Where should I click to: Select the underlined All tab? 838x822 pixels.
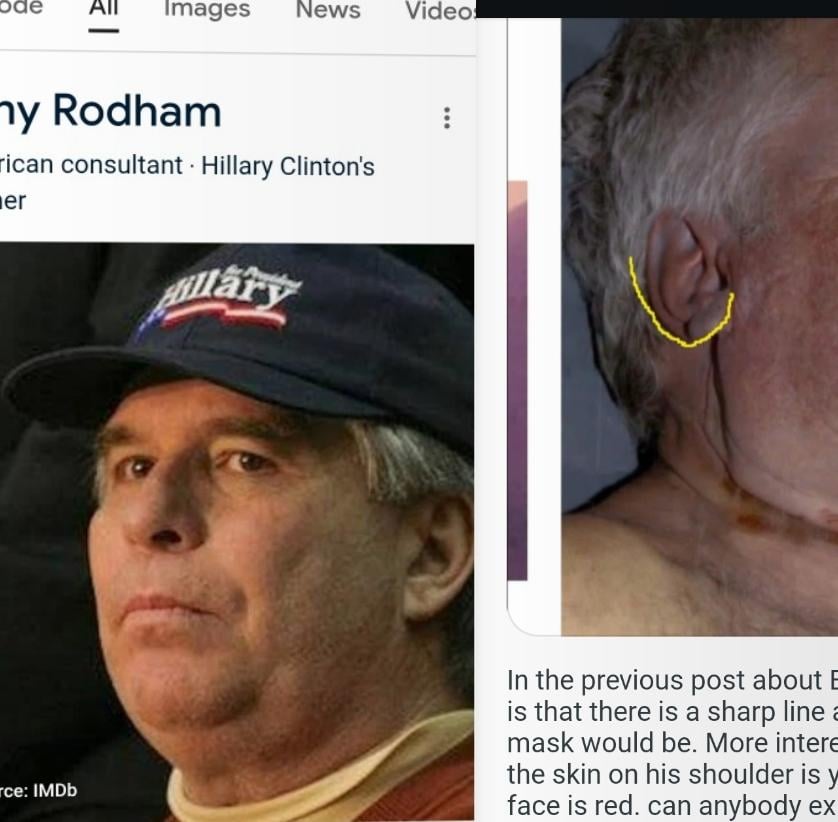click(104, 11)
